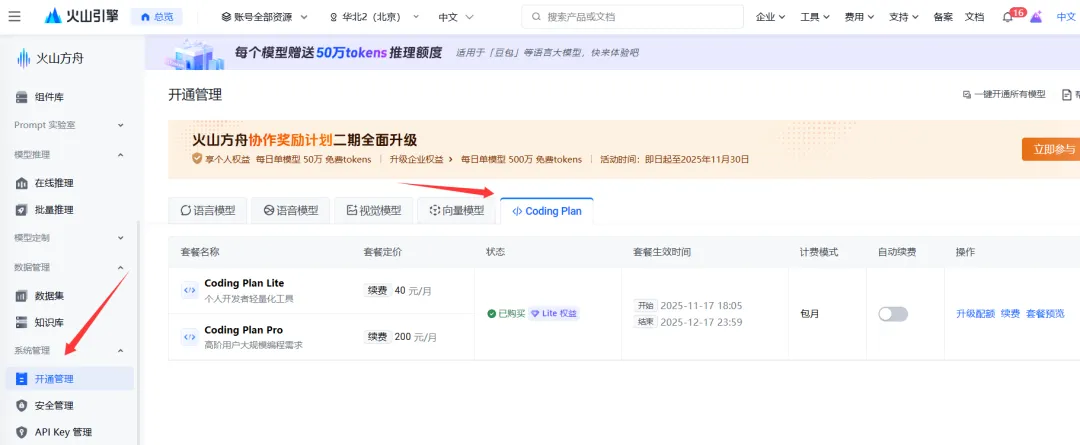Open 支持 menu

904,17
